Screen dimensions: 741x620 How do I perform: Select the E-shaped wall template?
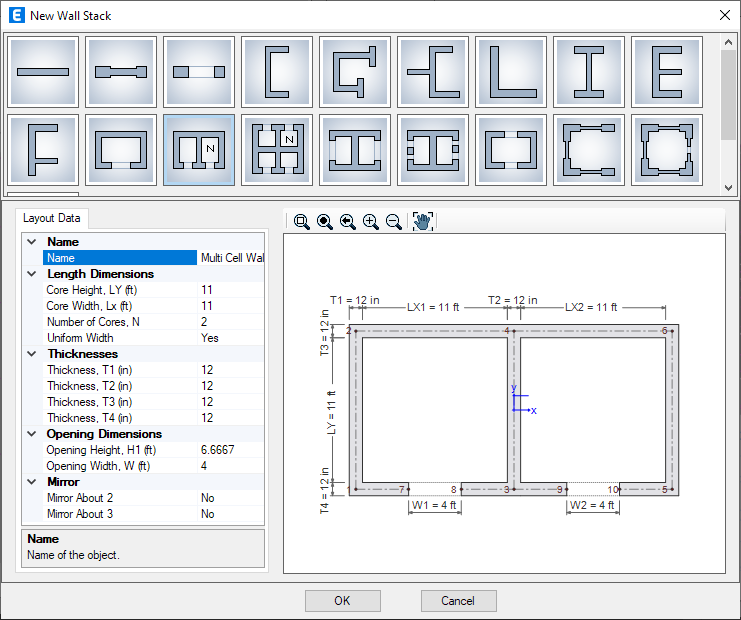point(667,72)
